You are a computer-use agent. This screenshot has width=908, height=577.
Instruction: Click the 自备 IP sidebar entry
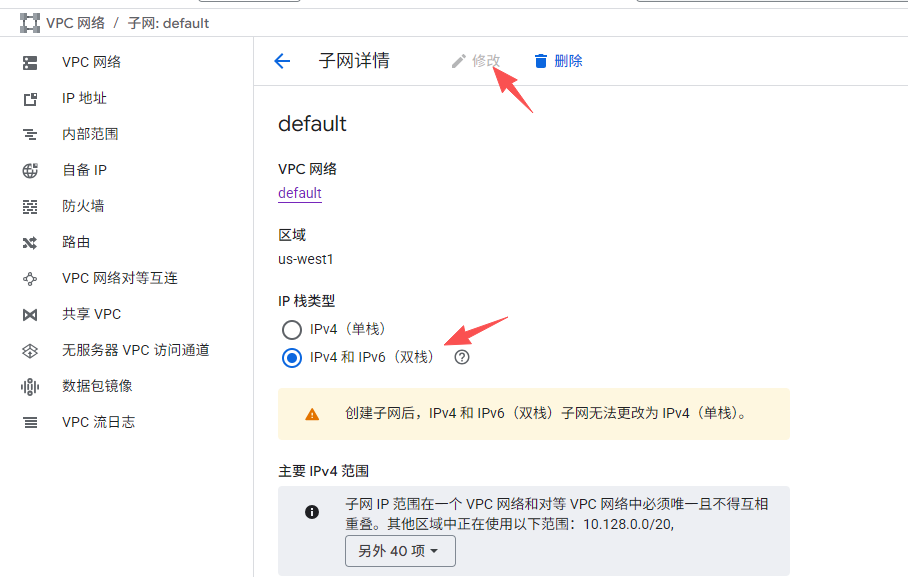pyautogui.click(x=83, y=169)
